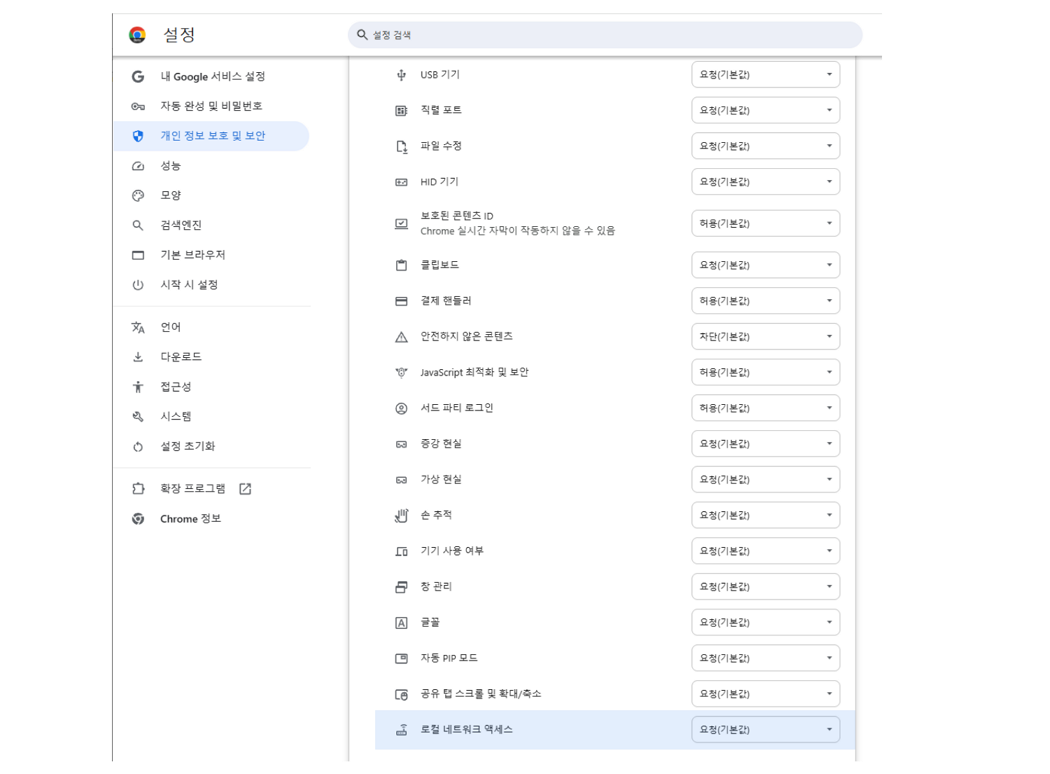
Task: Change the 로컬 네트워크 액세스 dropdown value
Action: click(765, 730)
